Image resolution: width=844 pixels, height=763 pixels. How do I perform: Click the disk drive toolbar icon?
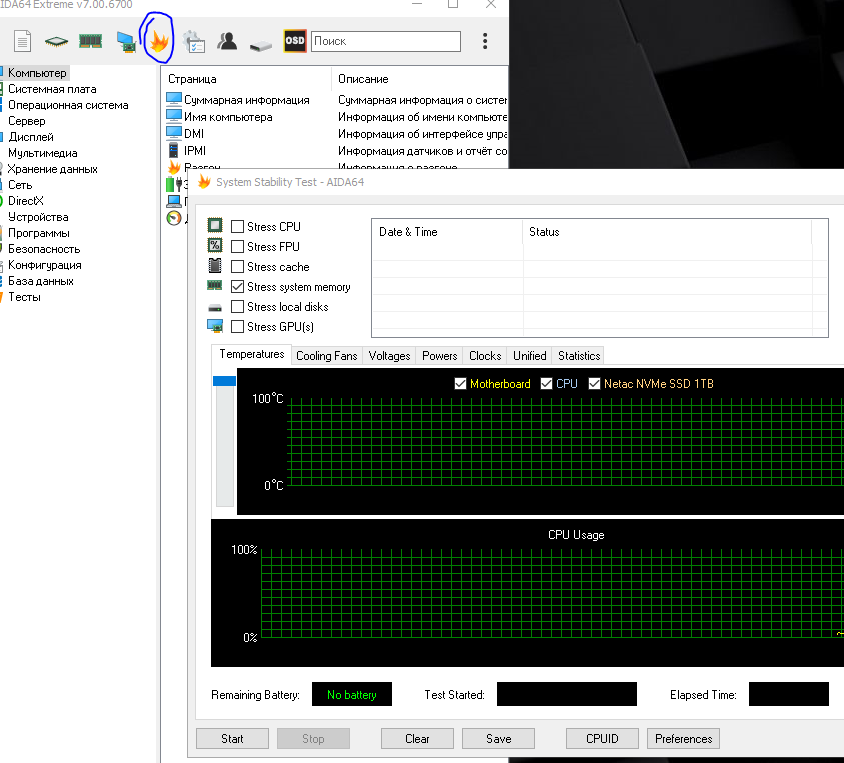click(261, 46)
